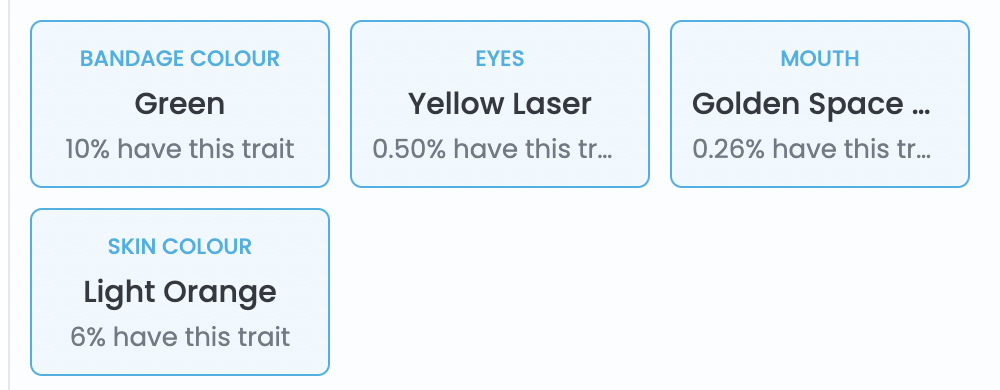Screen dimensions: 1000x390
Task: Select the Light Orange trait value
Action: point(180,292)
